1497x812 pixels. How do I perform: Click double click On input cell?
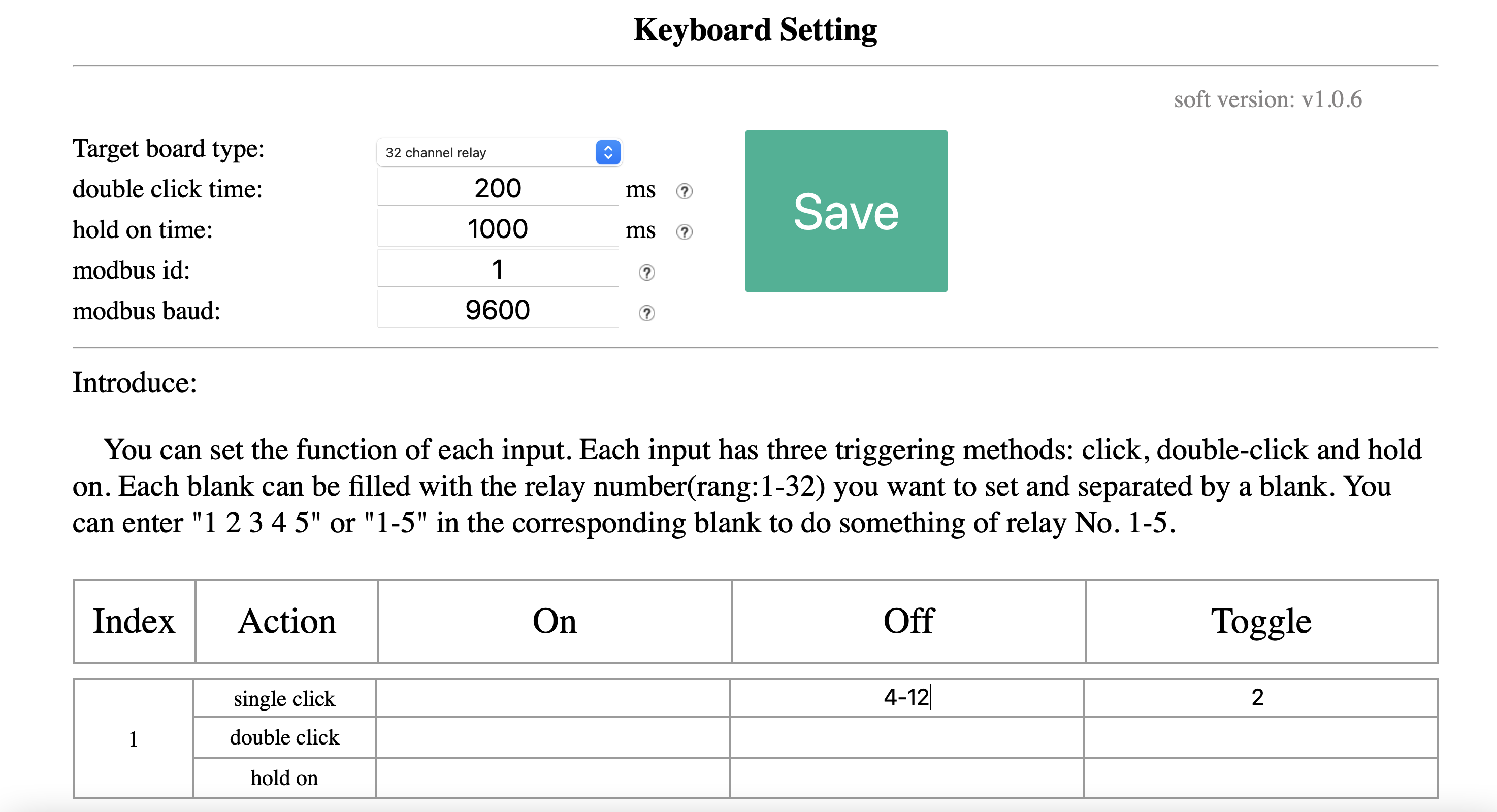[552, 738]
